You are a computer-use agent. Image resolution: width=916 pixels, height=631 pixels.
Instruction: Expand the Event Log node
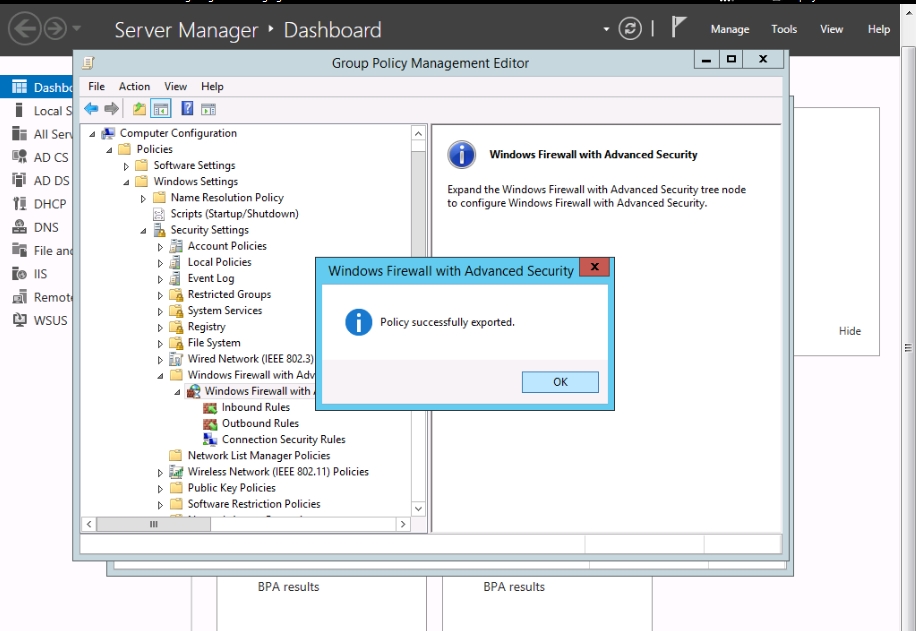[x=160, y=279]
